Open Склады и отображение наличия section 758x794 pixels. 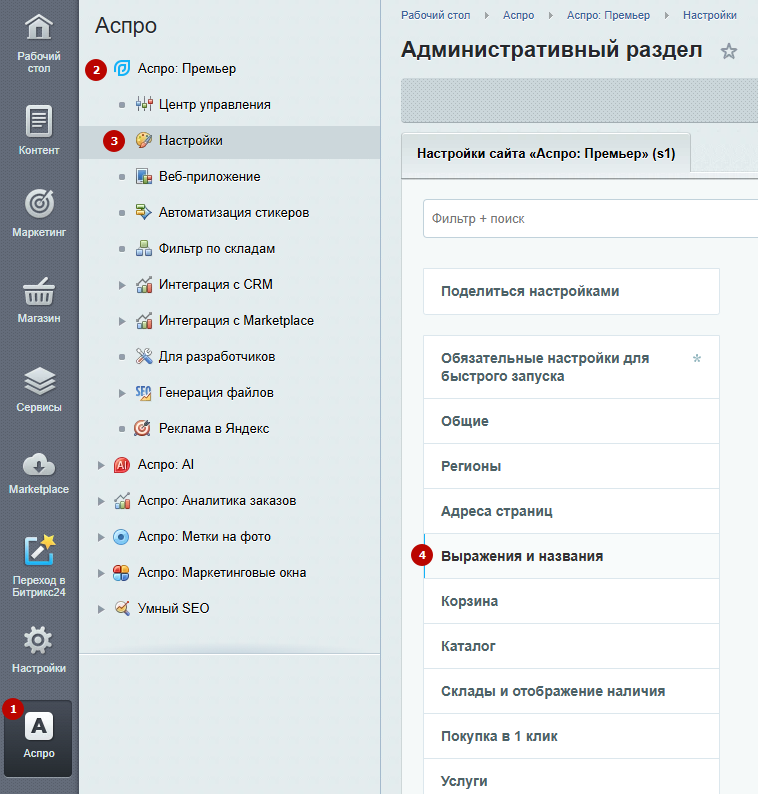pos(571,691)
